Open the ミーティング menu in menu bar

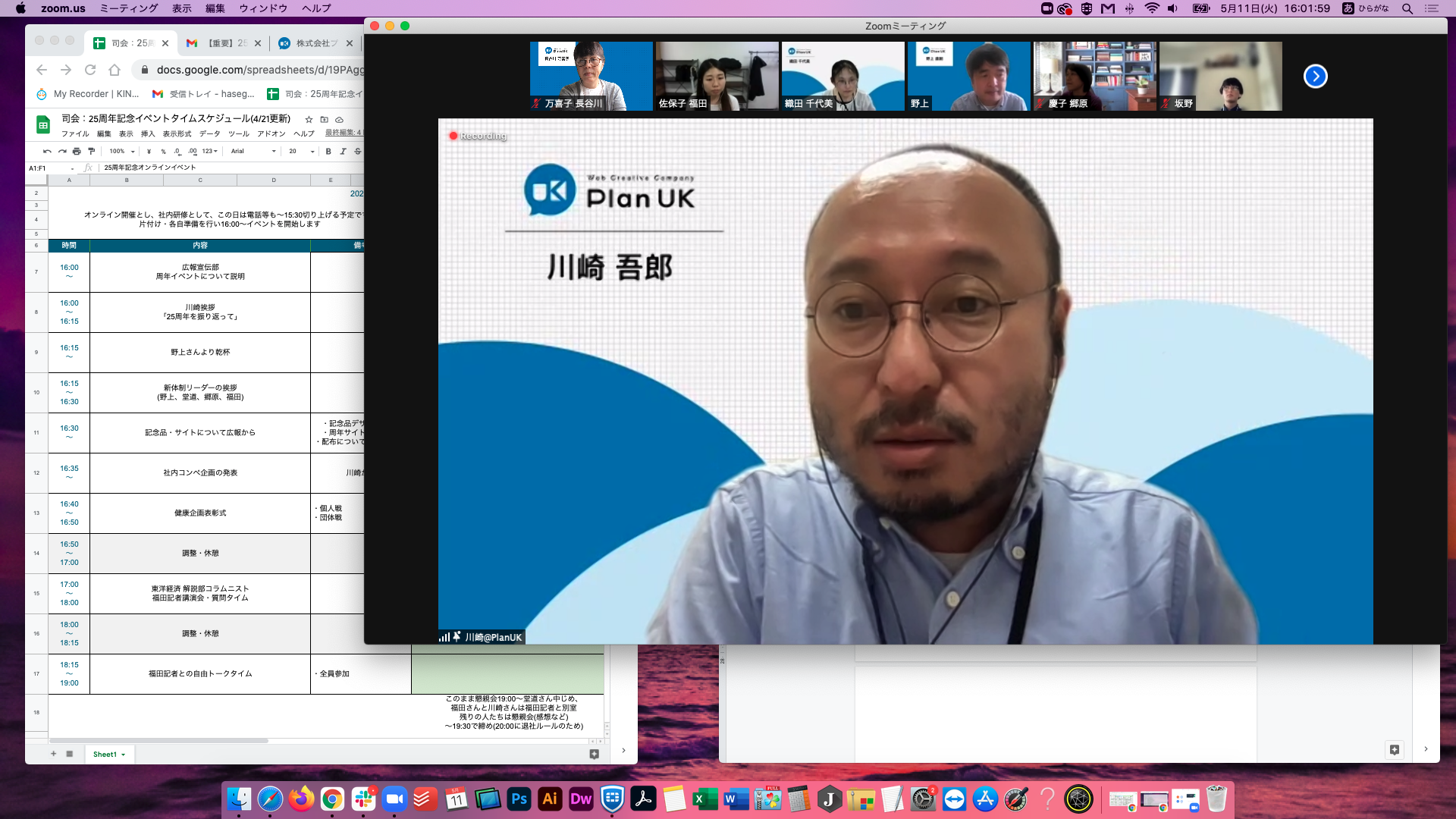click(x=129, y=8)
